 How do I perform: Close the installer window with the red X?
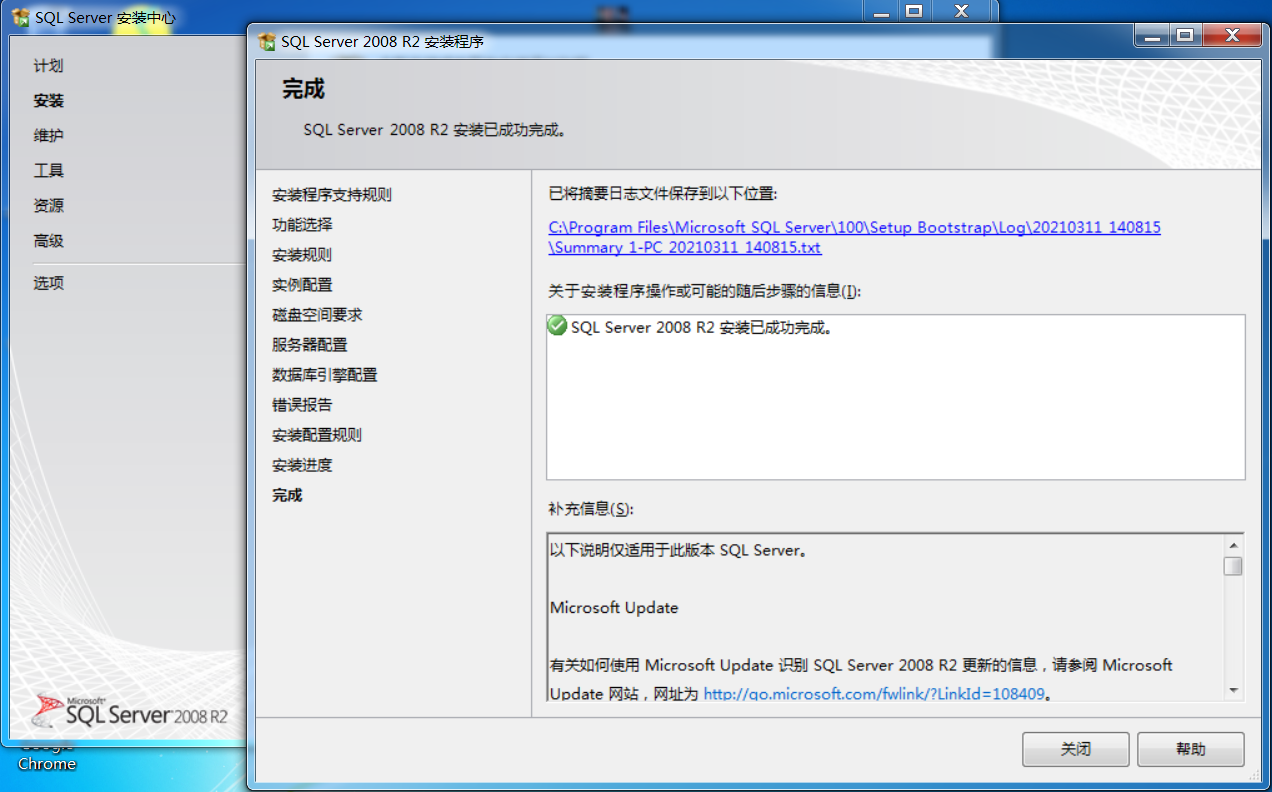tap(1231, 36)
